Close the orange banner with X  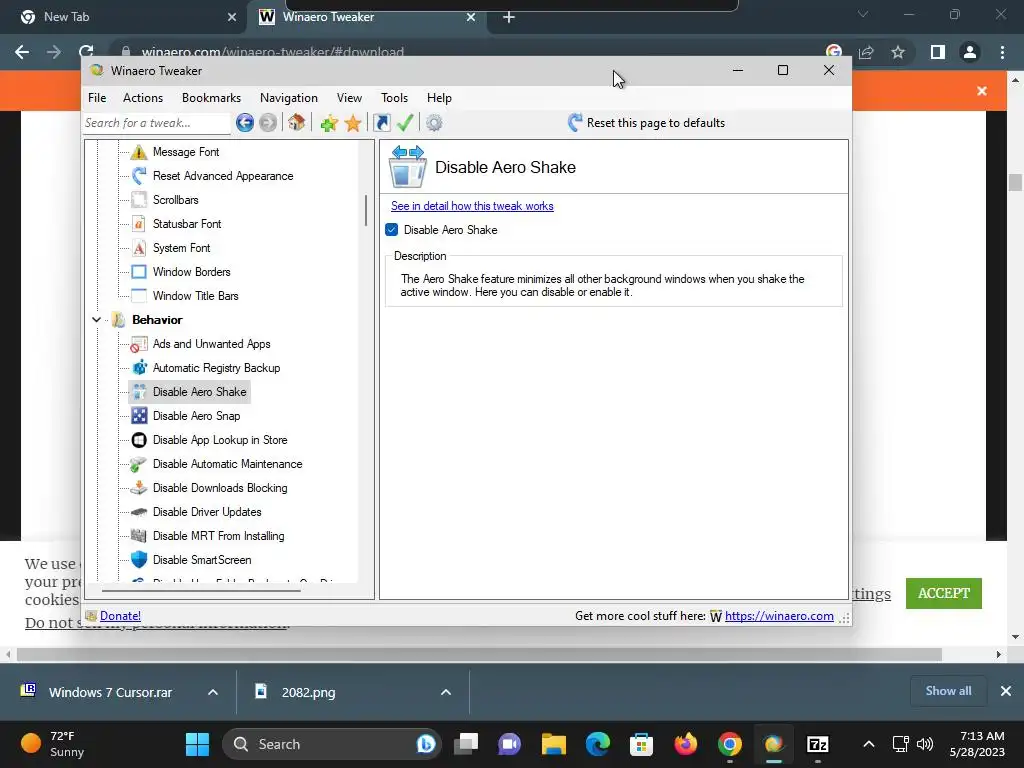pos(982,91)
